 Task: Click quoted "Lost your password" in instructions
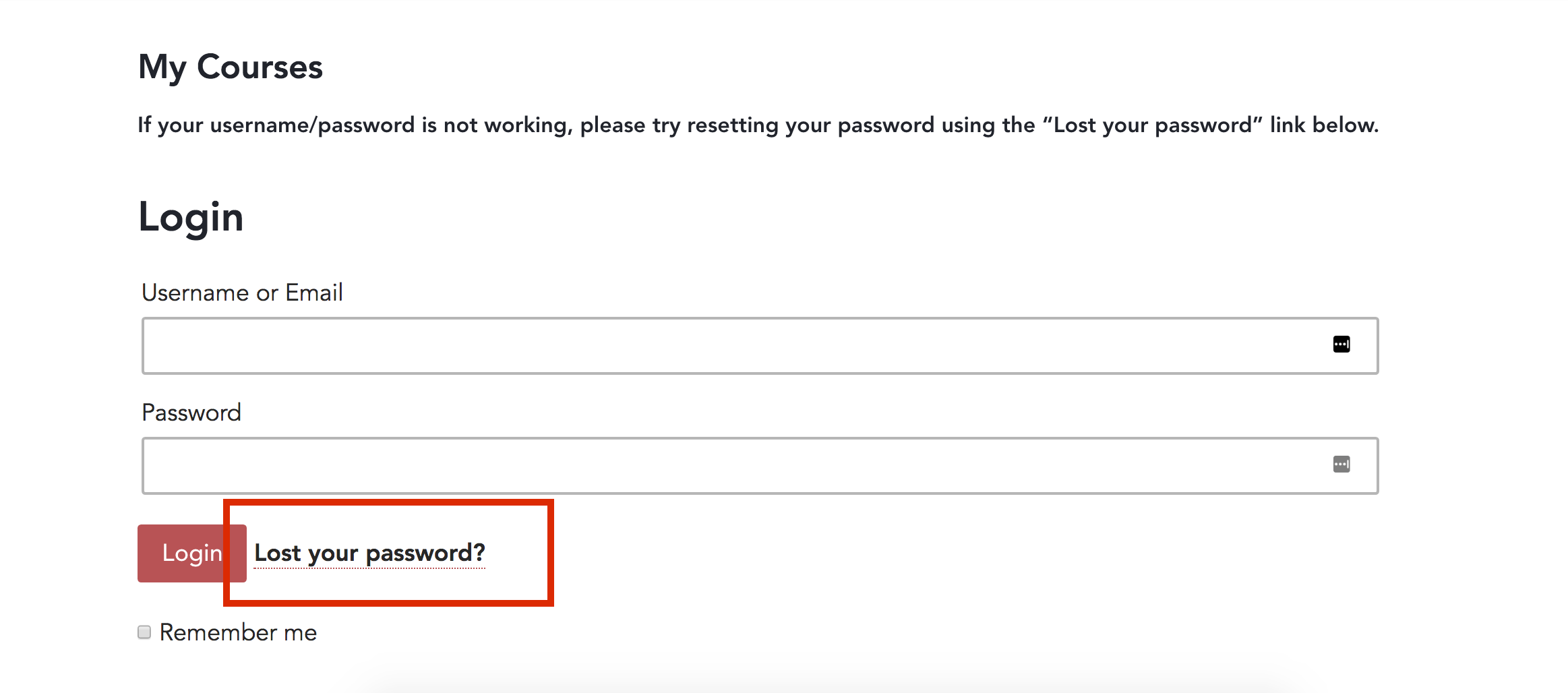[x=1152, y=125]
